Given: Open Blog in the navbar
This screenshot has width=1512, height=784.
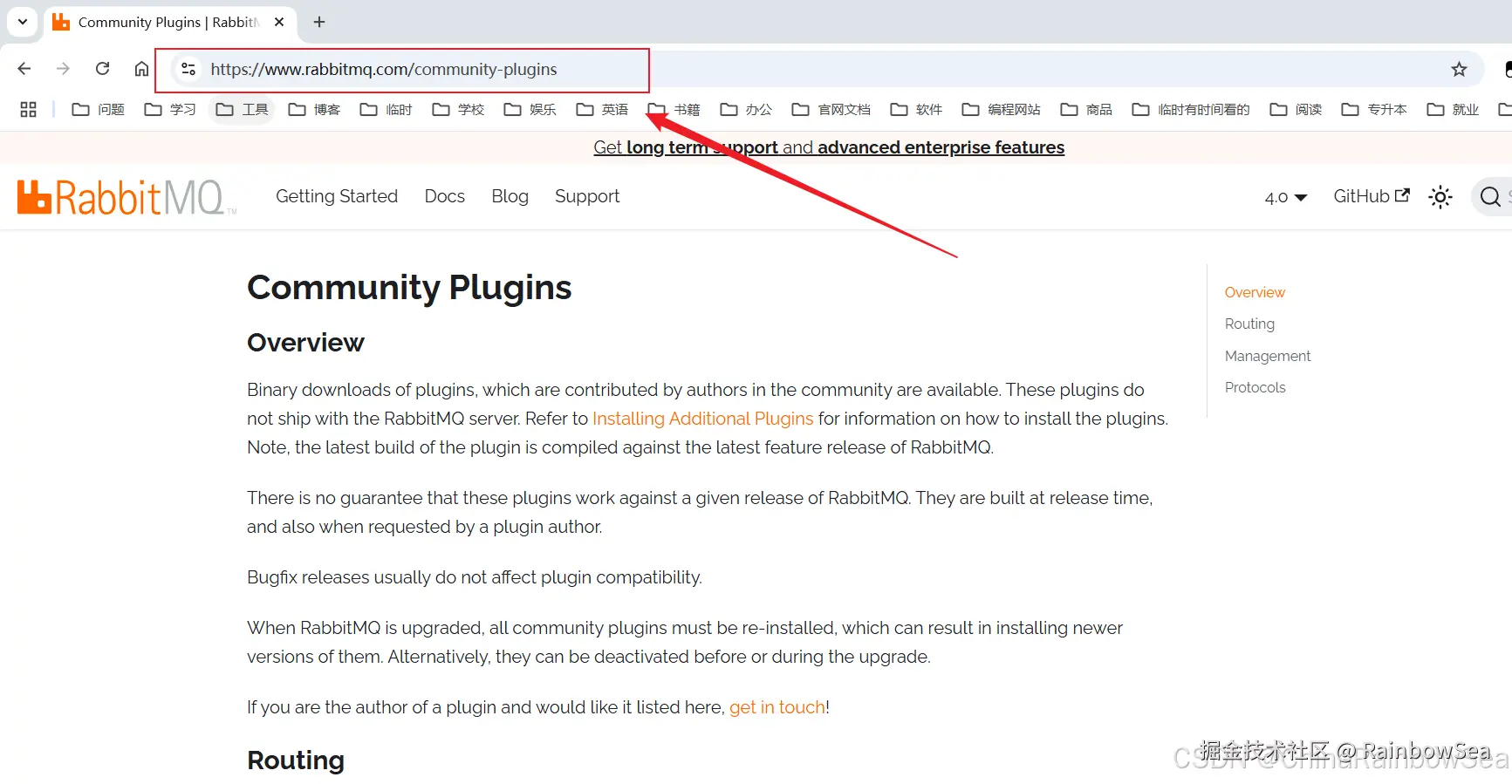Looking at the screenshot, I should pos(510,196).
